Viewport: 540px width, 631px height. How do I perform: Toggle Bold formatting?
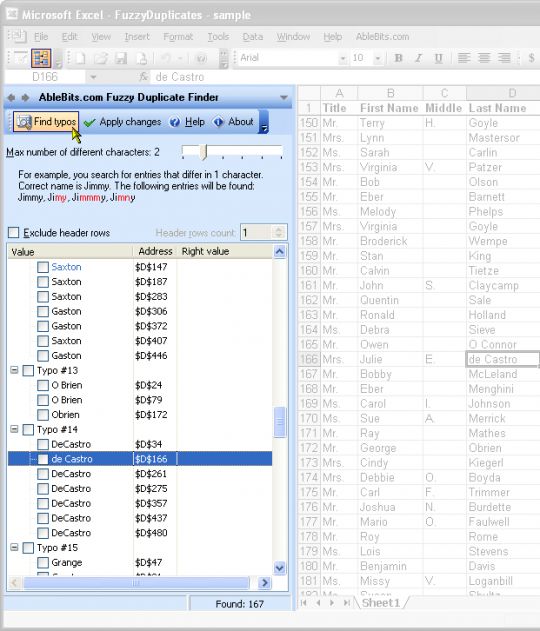point(398,58)
